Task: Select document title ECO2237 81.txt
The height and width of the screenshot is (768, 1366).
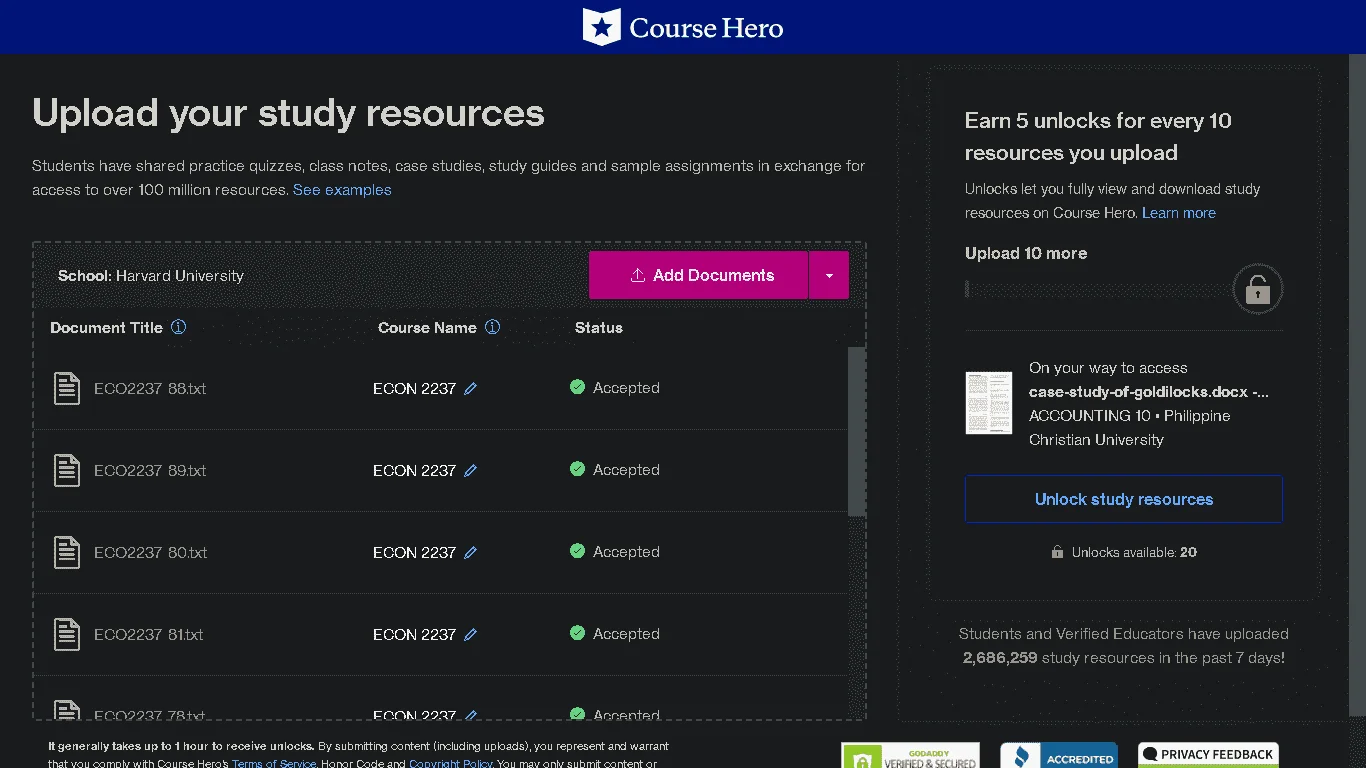Action: pyautogui.click(x=149, y=634)
